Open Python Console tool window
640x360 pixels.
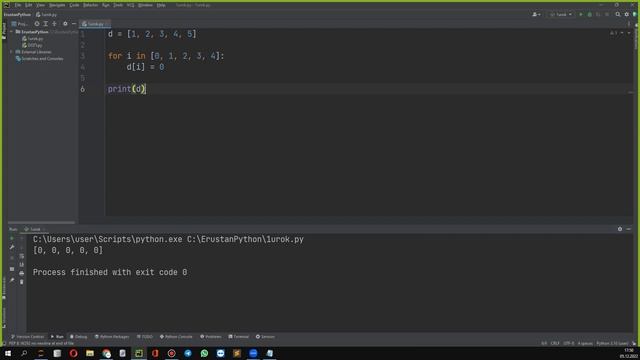[x=176, y=337]
